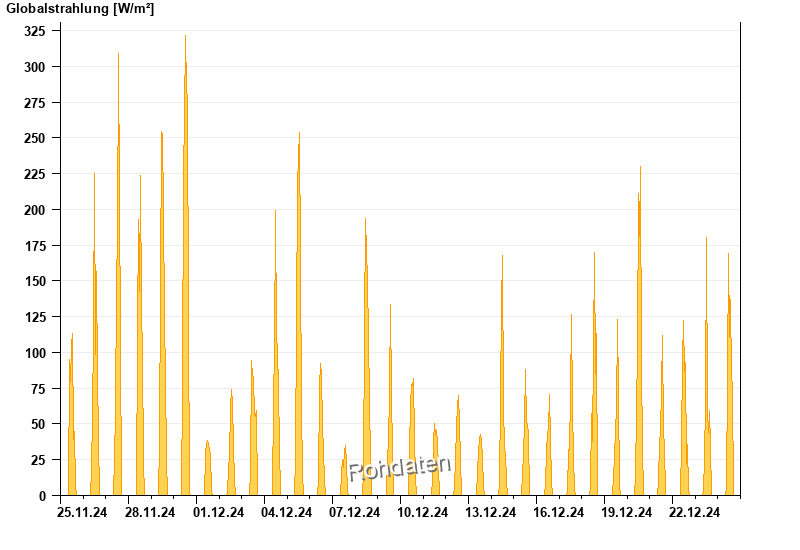The image size is (800, 550).
Task: Click the 19.12.24 date label
Action: 627,512
